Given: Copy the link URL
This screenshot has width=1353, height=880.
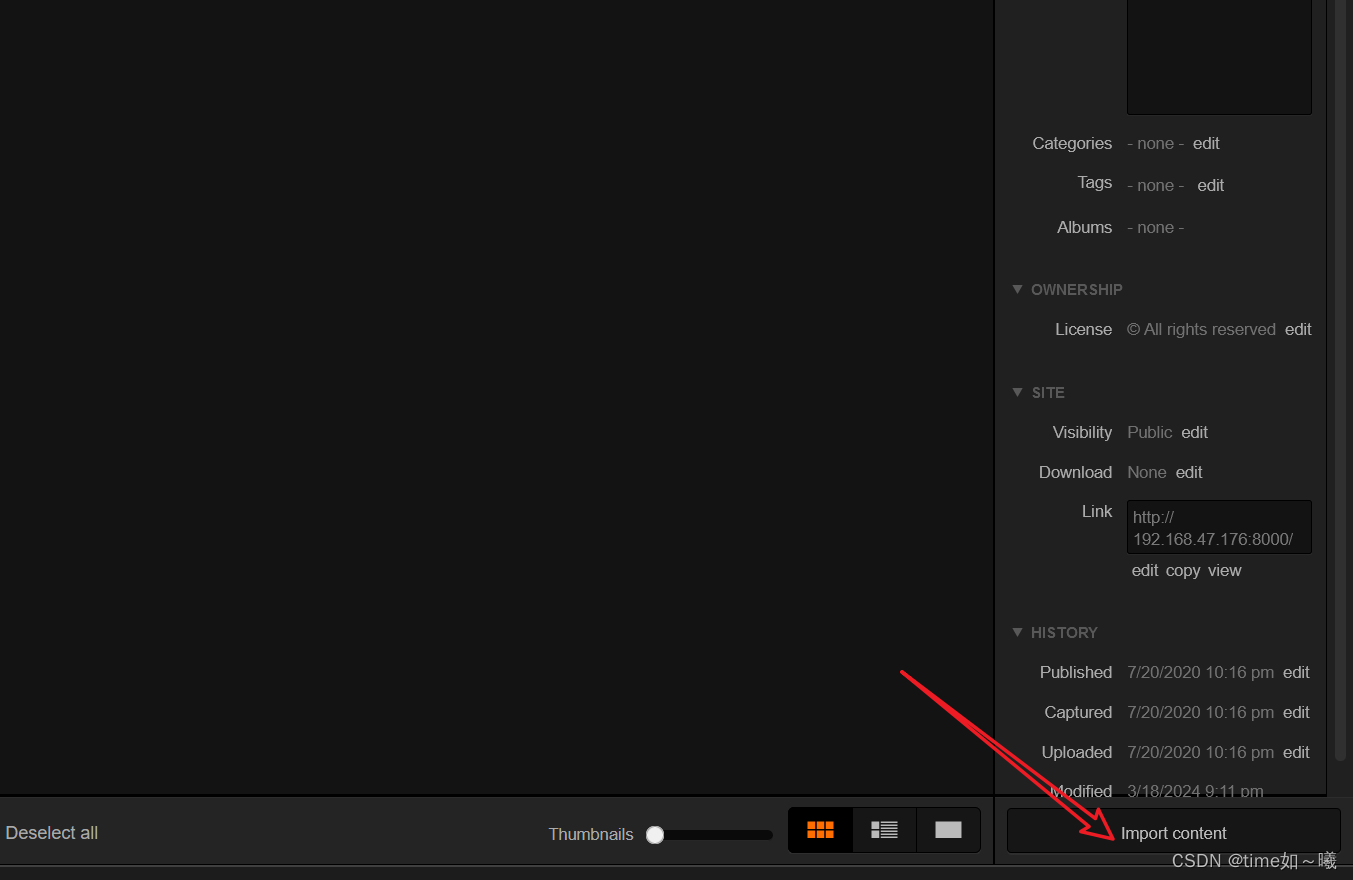Looking at the screenshot, I should coord(1183,570).
